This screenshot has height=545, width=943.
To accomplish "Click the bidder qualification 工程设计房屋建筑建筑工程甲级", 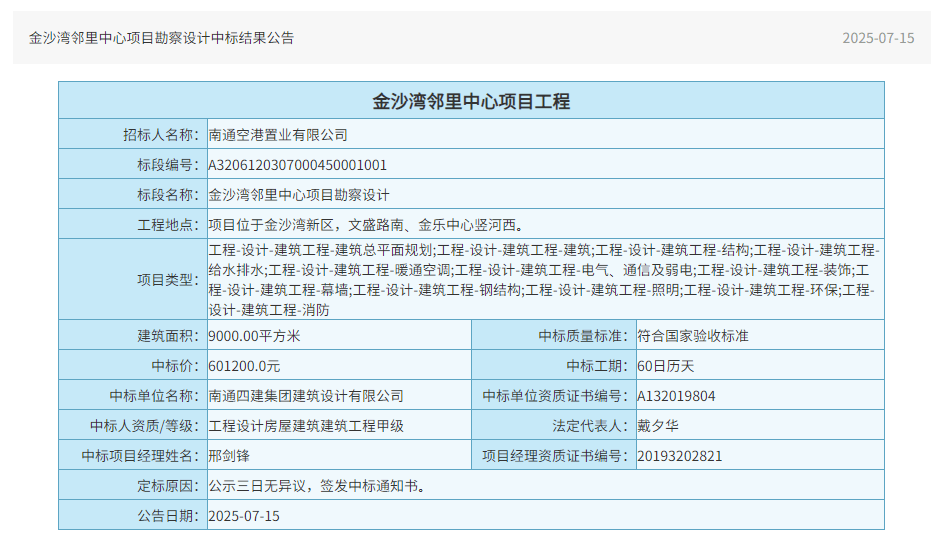I will pyautogui.click(x=306, y=426).
